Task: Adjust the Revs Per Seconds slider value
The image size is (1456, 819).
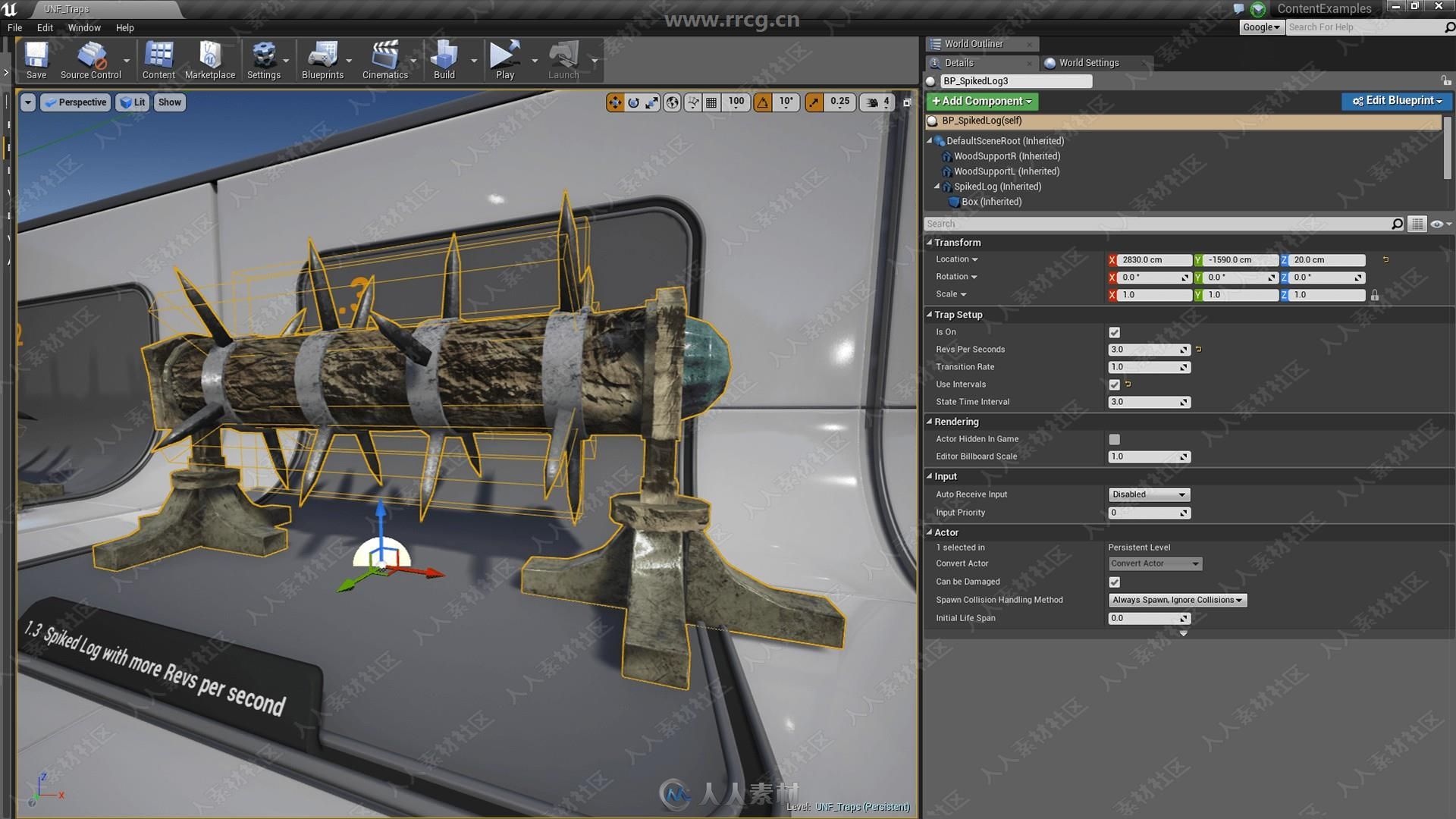Action: click(1148, 349)
